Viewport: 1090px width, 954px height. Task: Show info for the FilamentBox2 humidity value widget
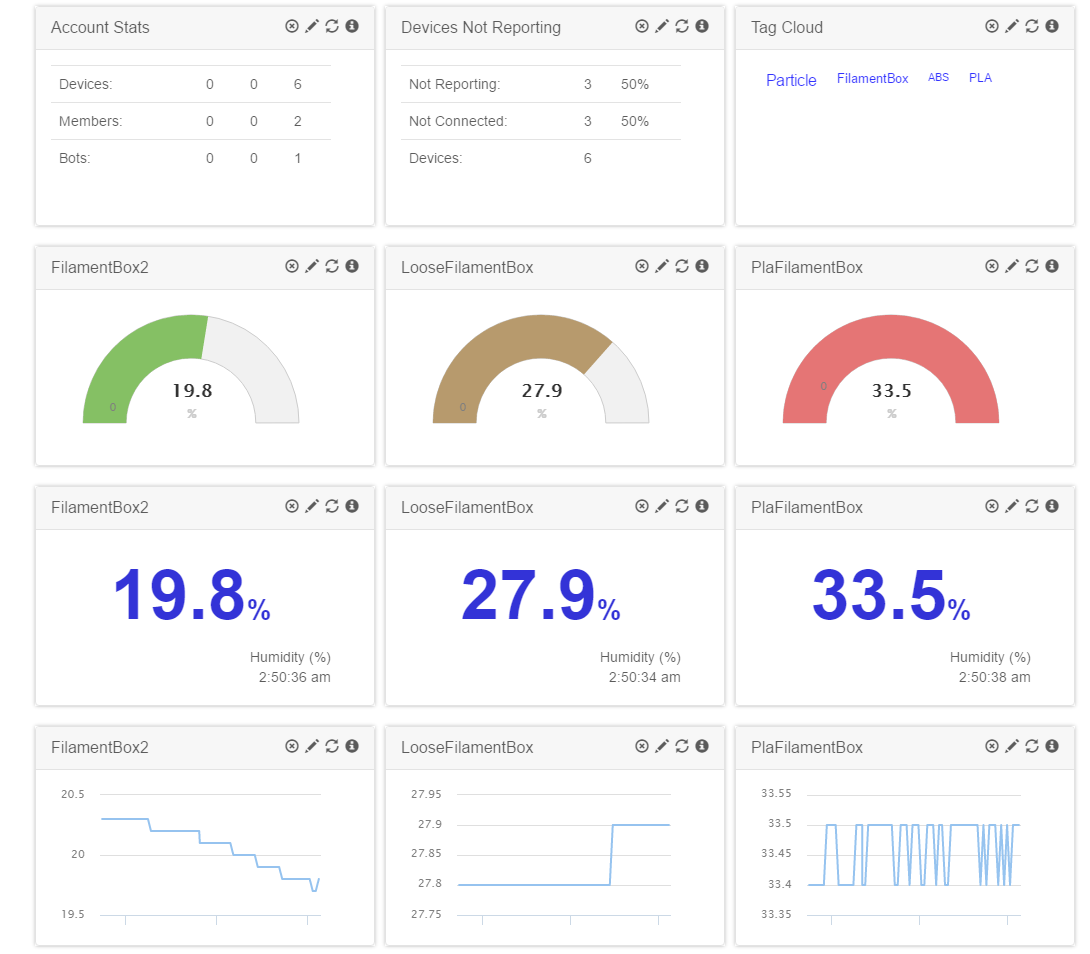pyautogui.click(x=351, y=506)
